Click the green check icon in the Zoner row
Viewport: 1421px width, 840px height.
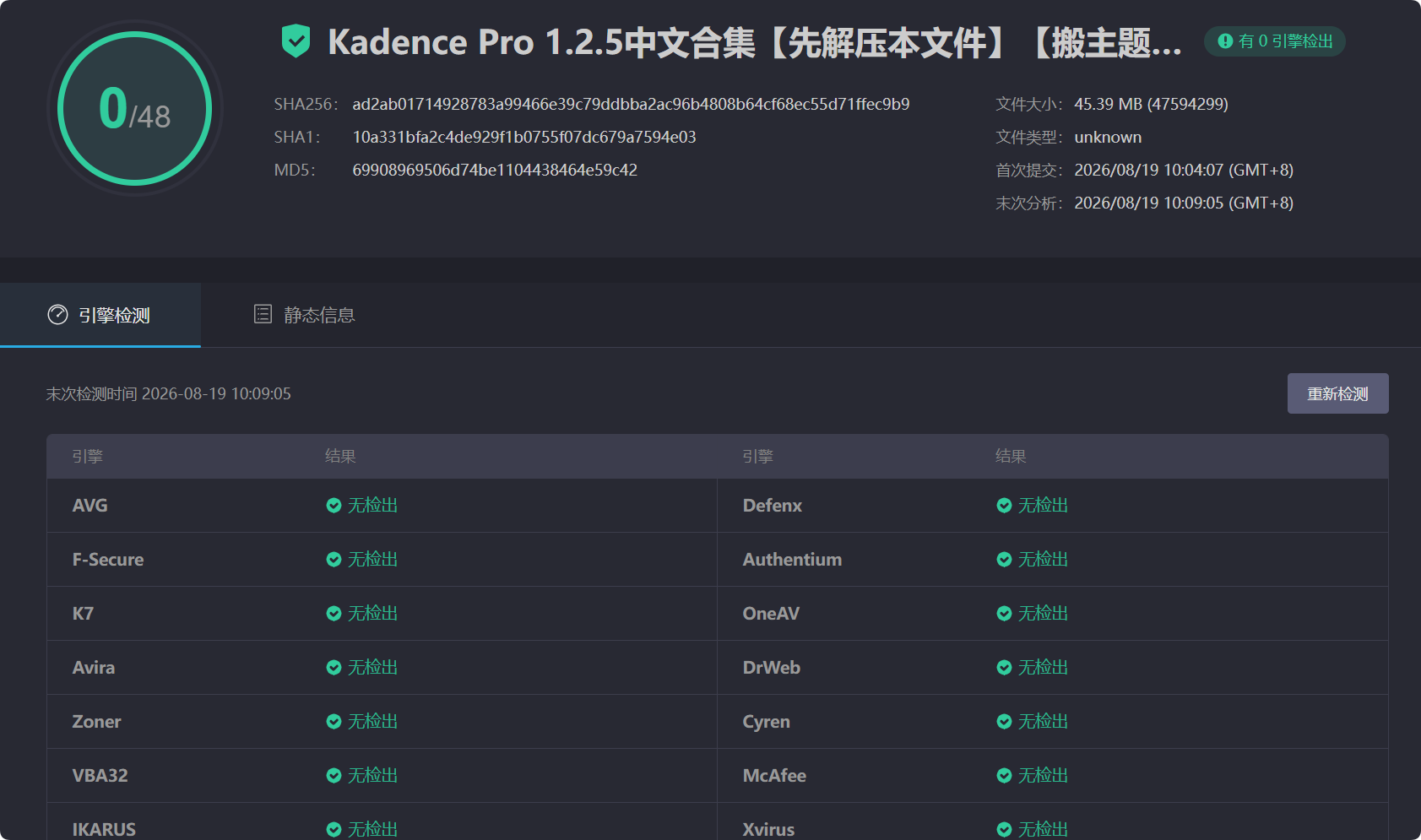(x=334, y=722)
